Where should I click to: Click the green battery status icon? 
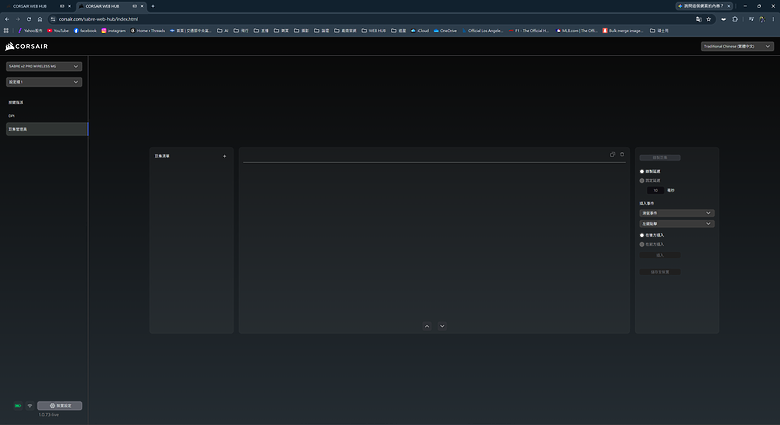point(18,406)
